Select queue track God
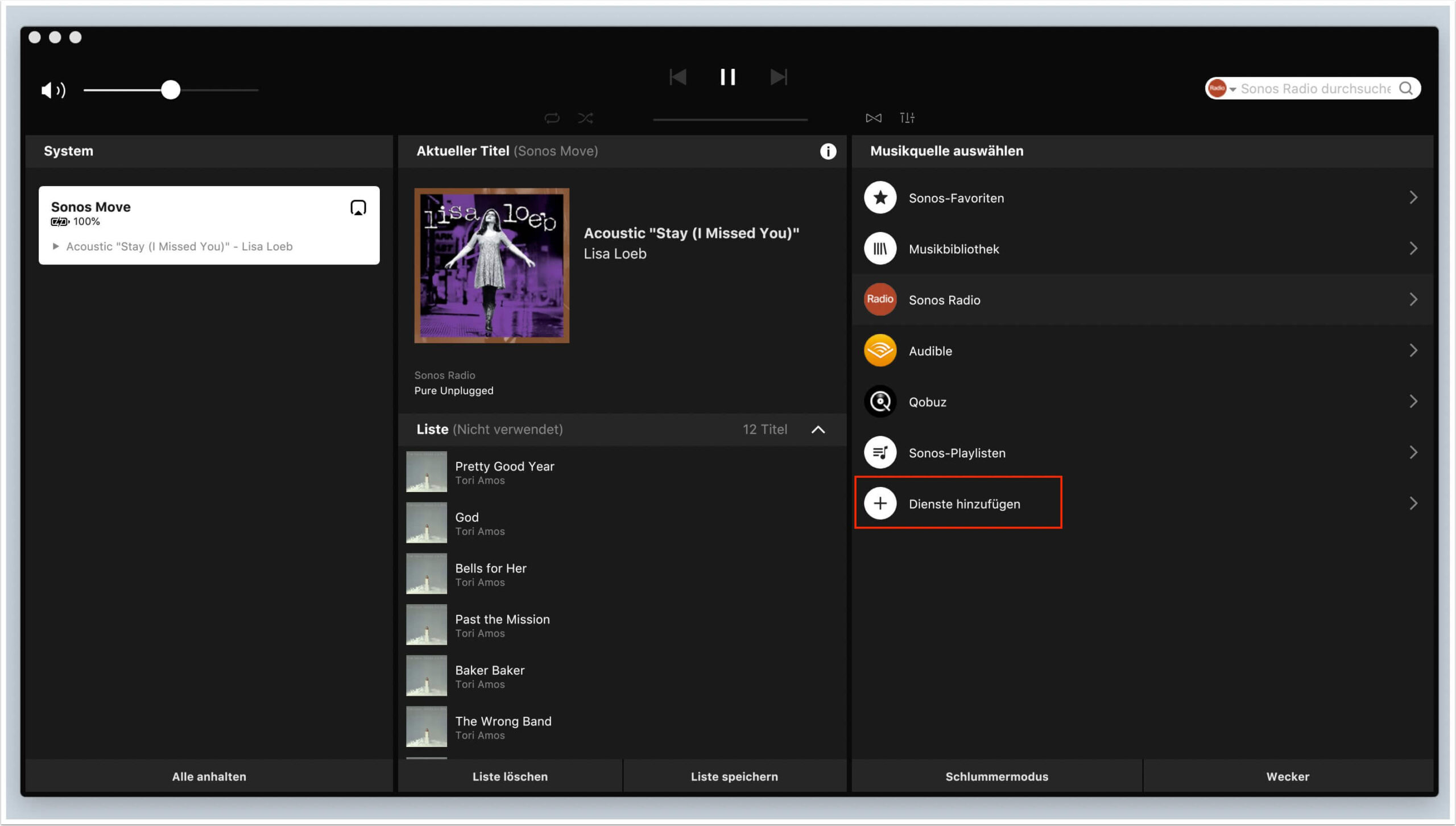This screenshot has width=1456, height=826. [622, 523]
